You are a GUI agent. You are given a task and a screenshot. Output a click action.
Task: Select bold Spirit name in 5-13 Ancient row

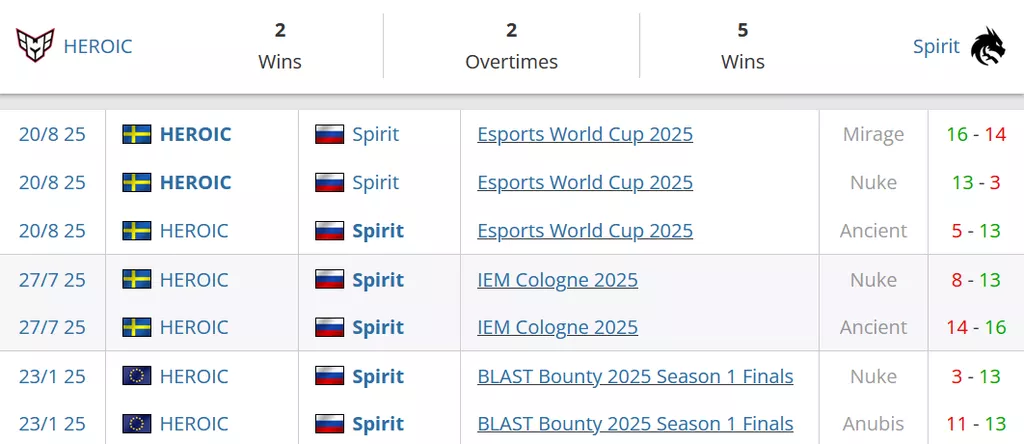point(378,231)
